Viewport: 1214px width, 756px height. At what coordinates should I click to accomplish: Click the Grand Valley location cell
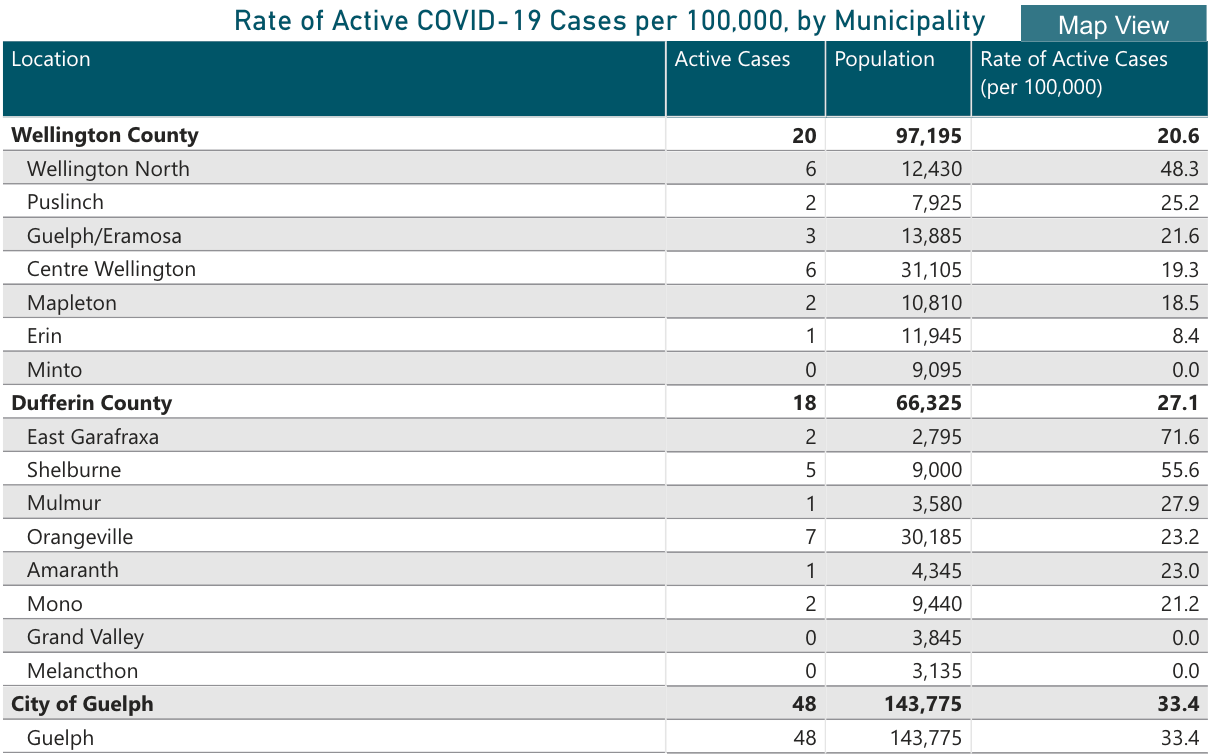pyautogui.click(x=85, y=637)
